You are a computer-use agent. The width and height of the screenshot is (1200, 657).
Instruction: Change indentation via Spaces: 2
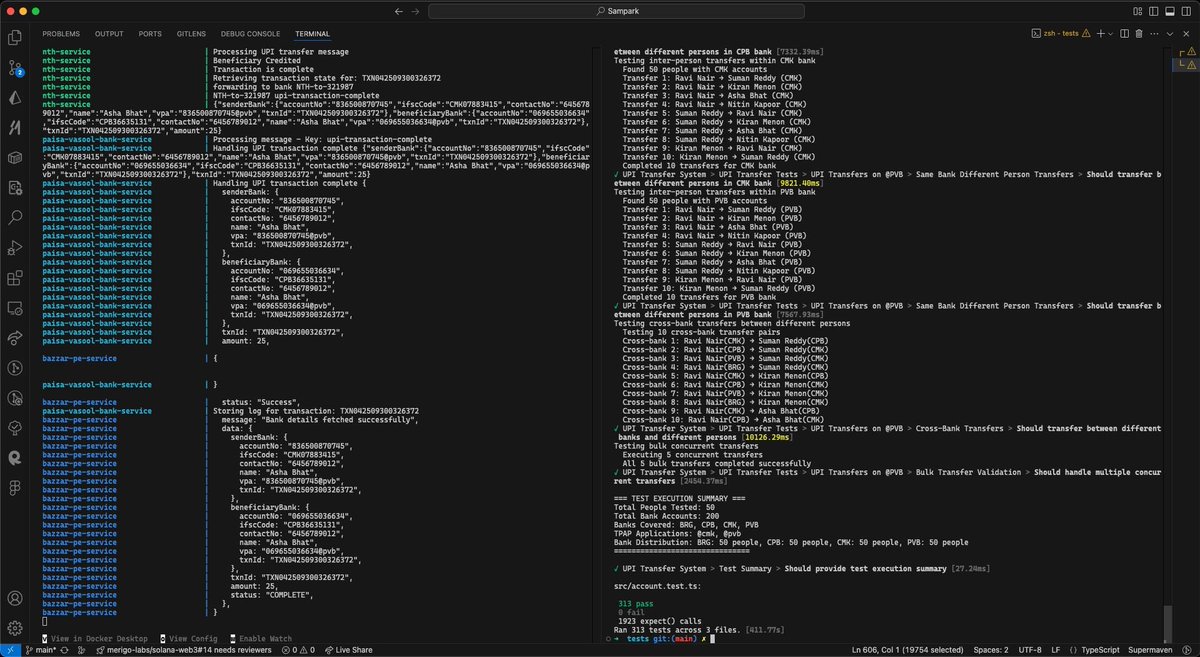click(993, 650)
